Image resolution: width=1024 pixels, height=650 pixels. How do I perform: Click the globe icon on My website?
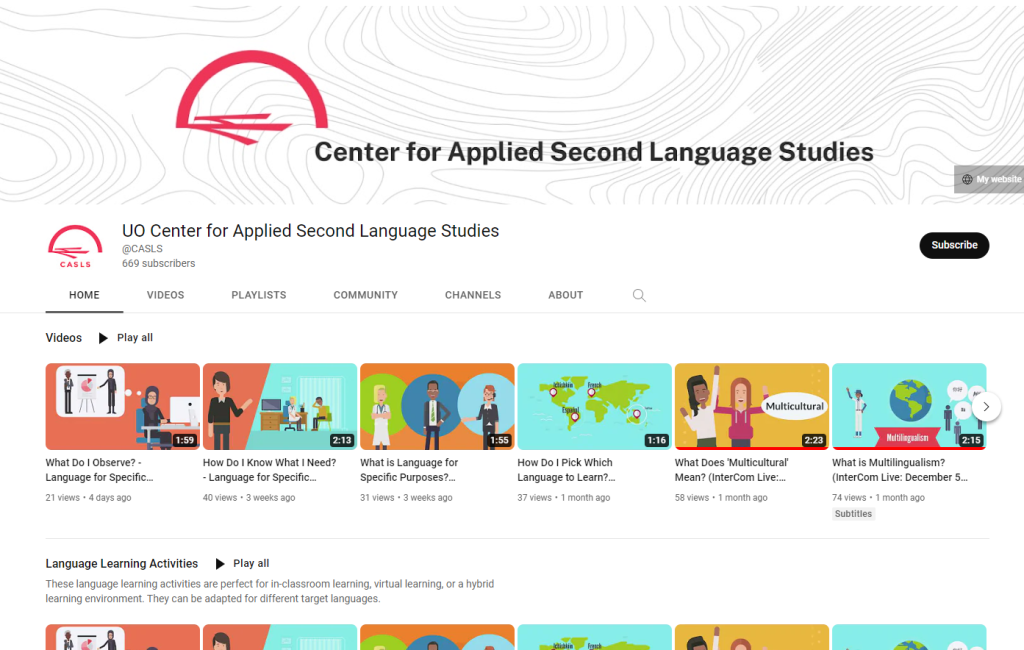pyautogui.click(x=967, y=179)
